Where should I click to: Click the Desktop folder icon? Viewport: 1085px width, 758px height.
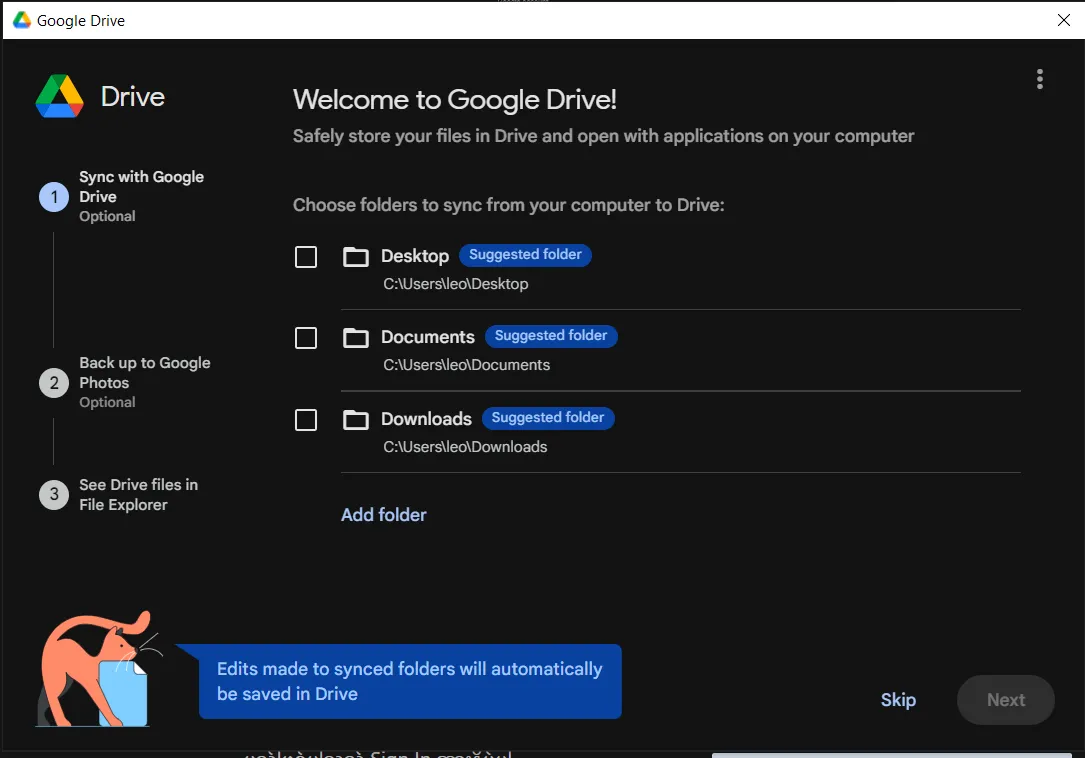pos(356,257)
